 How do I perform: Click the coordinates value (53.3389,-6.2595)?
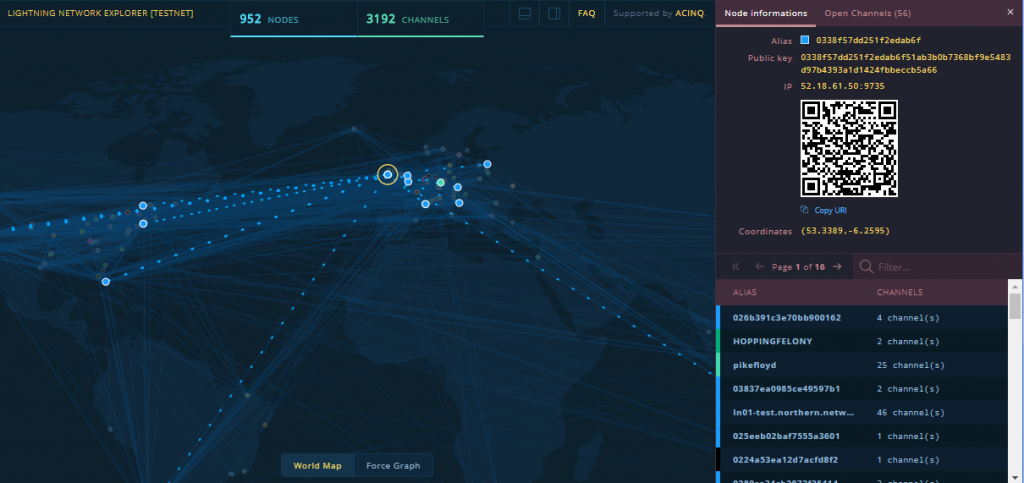(x=845, y=231)
